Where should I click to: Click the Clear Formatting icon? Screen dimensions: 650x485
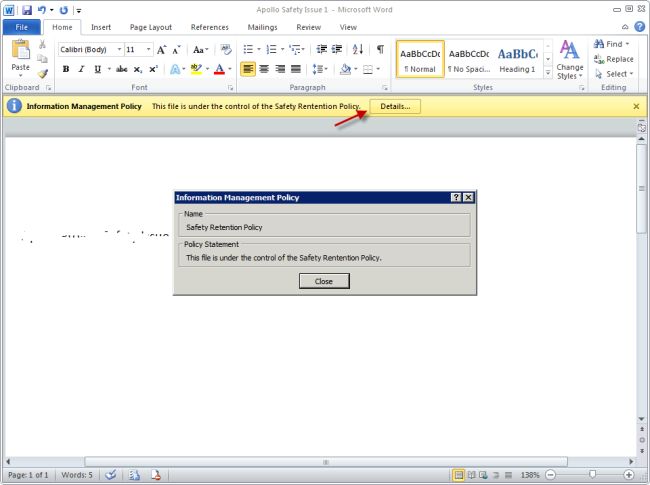[x=226, y=50]
